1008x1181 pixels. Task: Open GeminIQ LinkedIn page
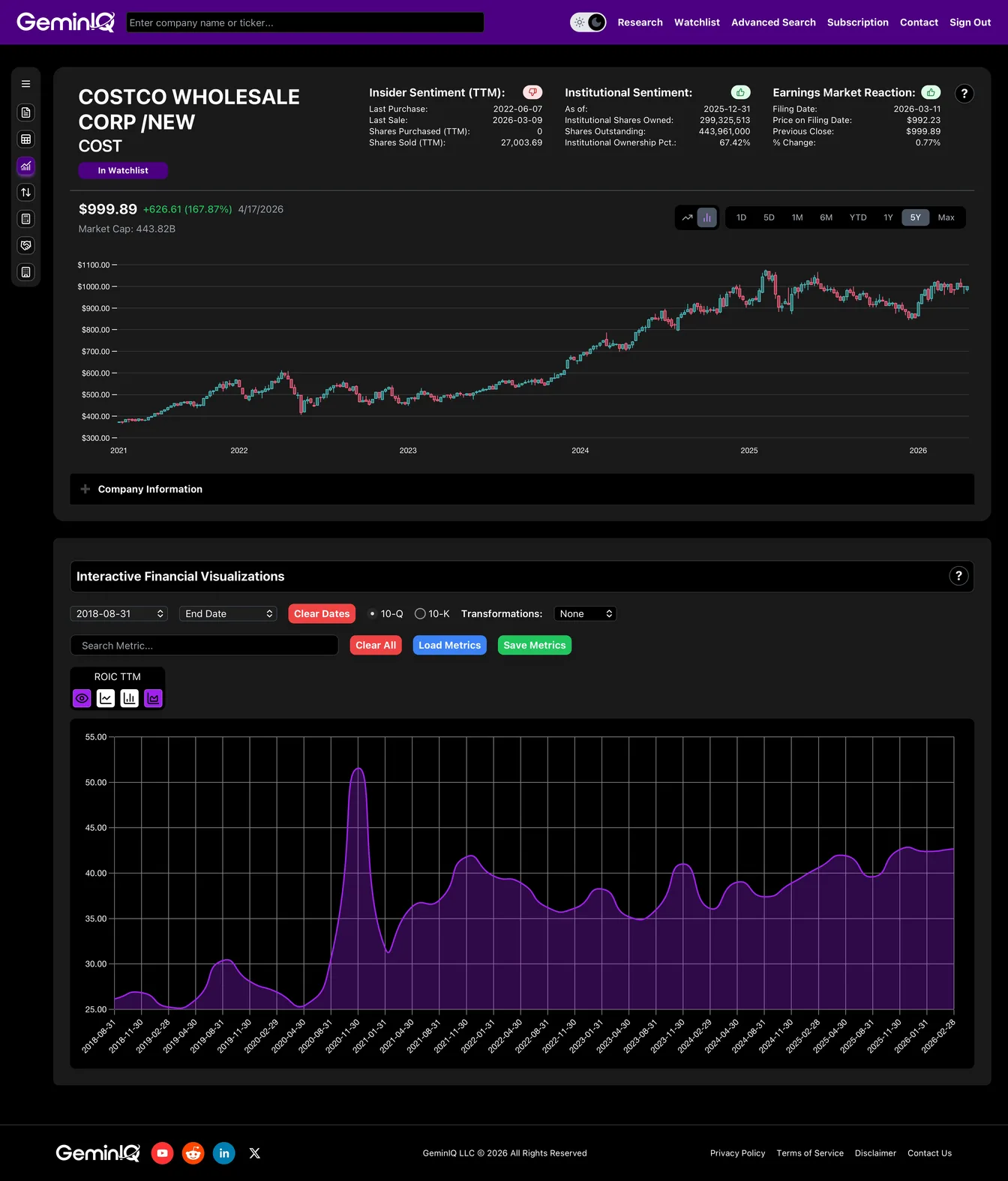coord(224,1153)
